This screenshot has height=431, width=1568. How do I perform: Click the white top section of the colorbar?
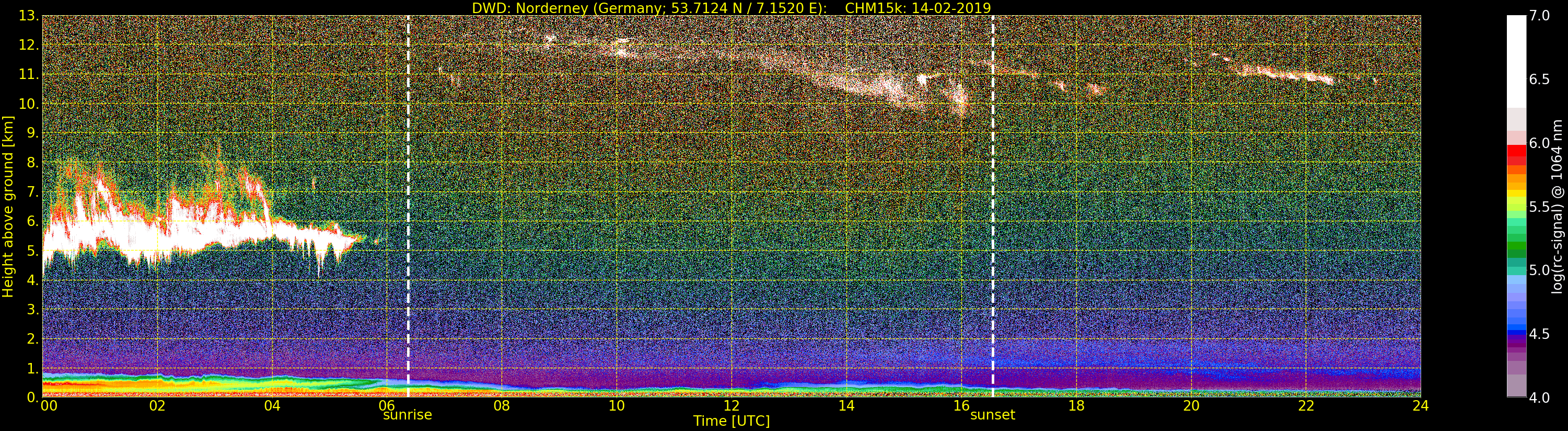(1516, 61)
